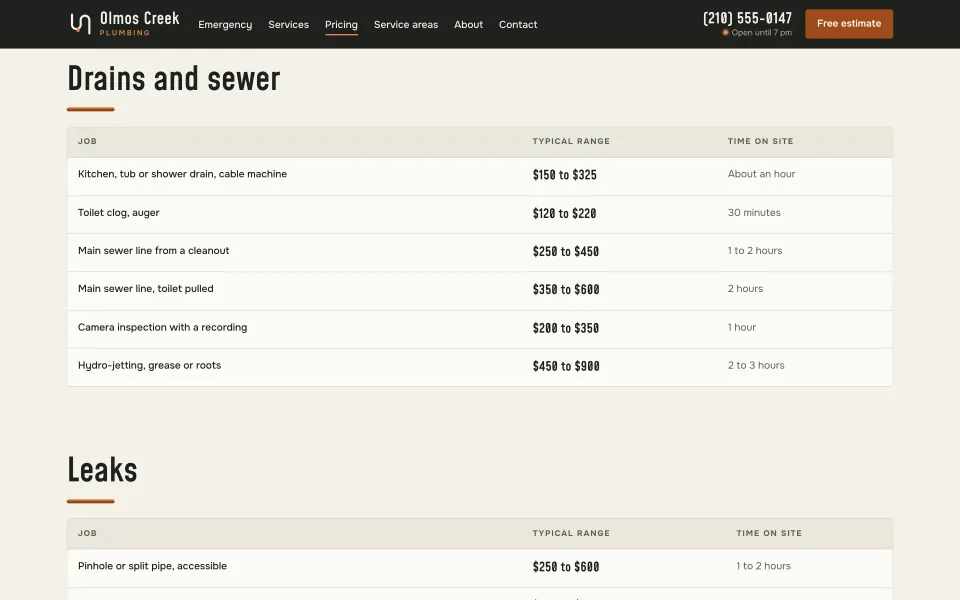960x600 pixels.
Task: Select the Pricing nav tab
Action: pyautogui.click(x=341, y=24)
